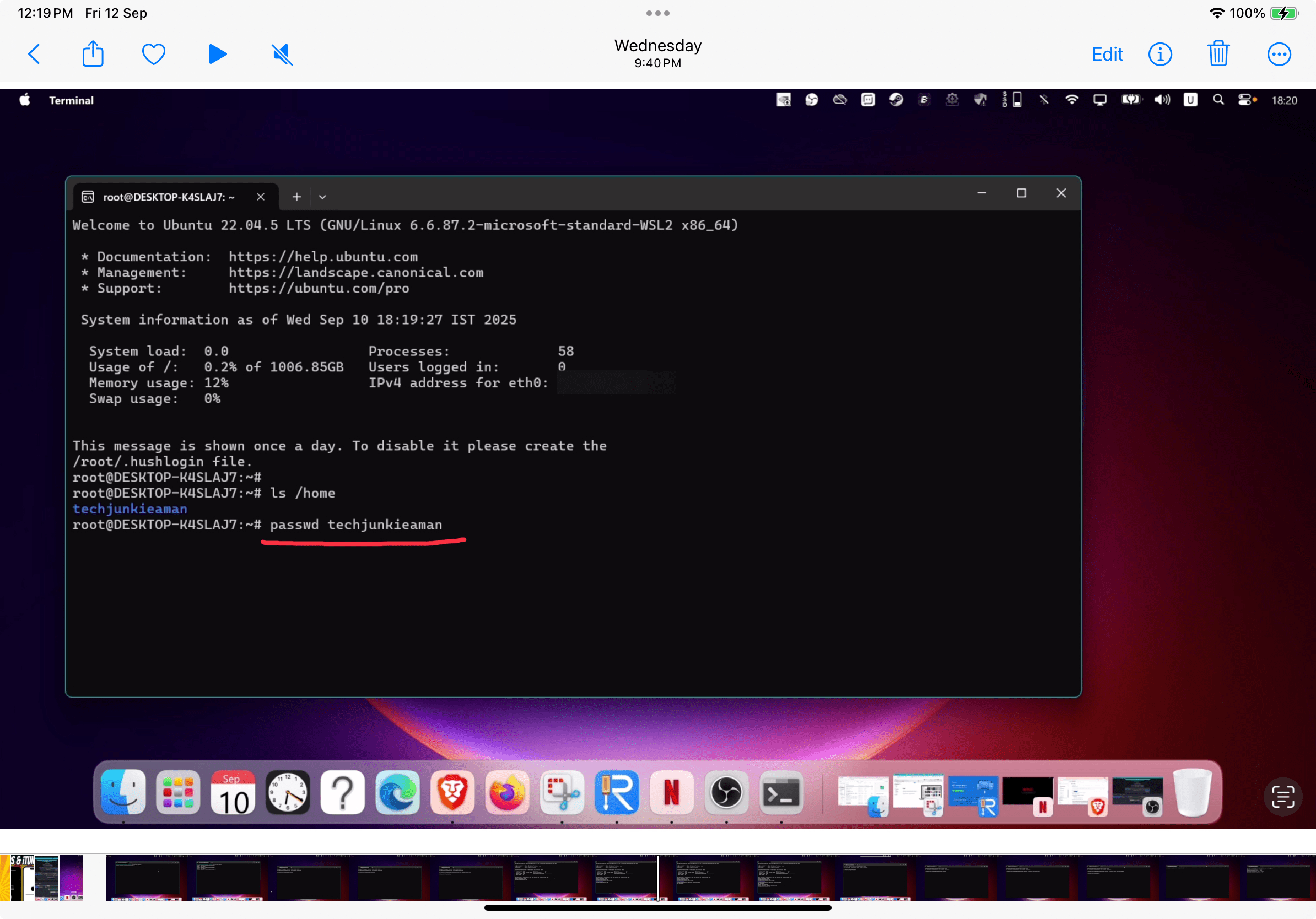This screenshot has width=1316, height=919.
Task: Tap the Edit button
Action: point(1107,55)
